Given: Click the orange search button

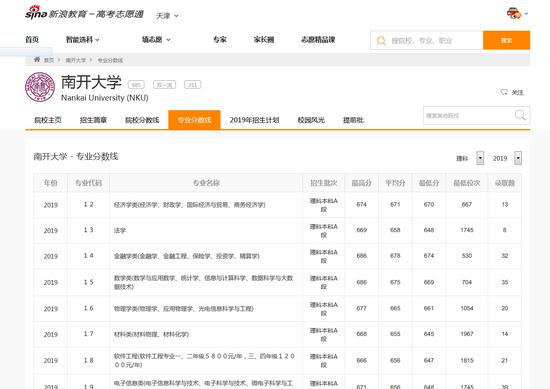Looking at the screenshot, I should coord(506,40).
